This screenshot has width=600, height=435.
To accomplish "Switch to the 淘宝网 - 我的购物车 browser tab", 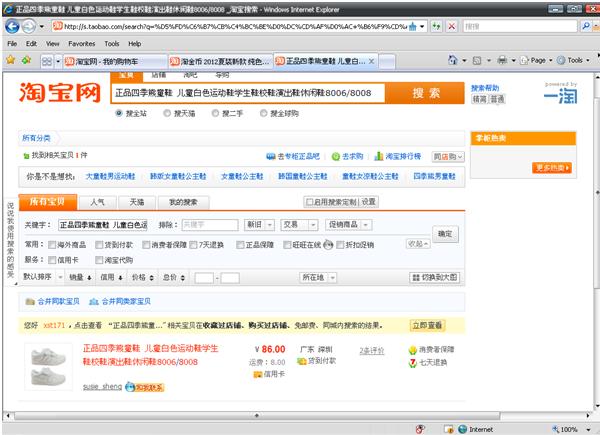I will (x=115, y=61).
